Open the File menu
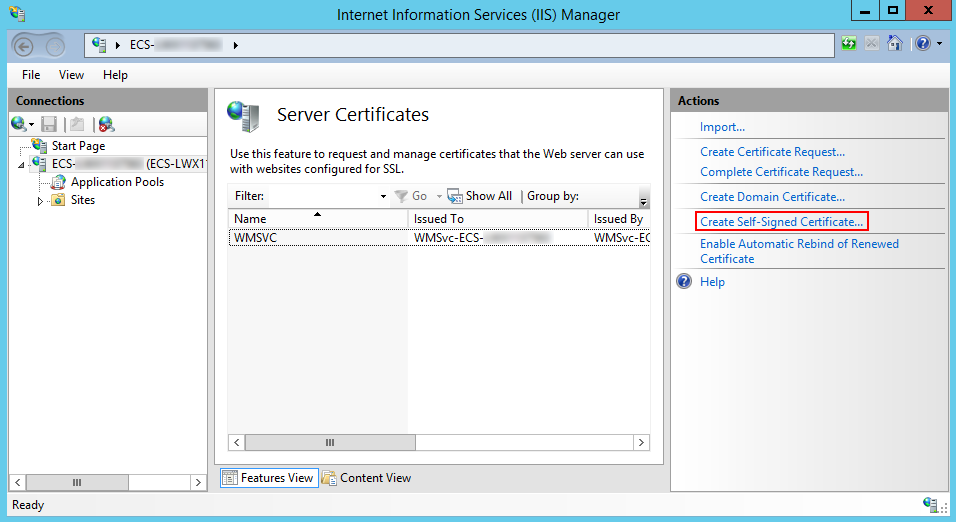Viewport: 956px width, 522px height. pos(31,75)
